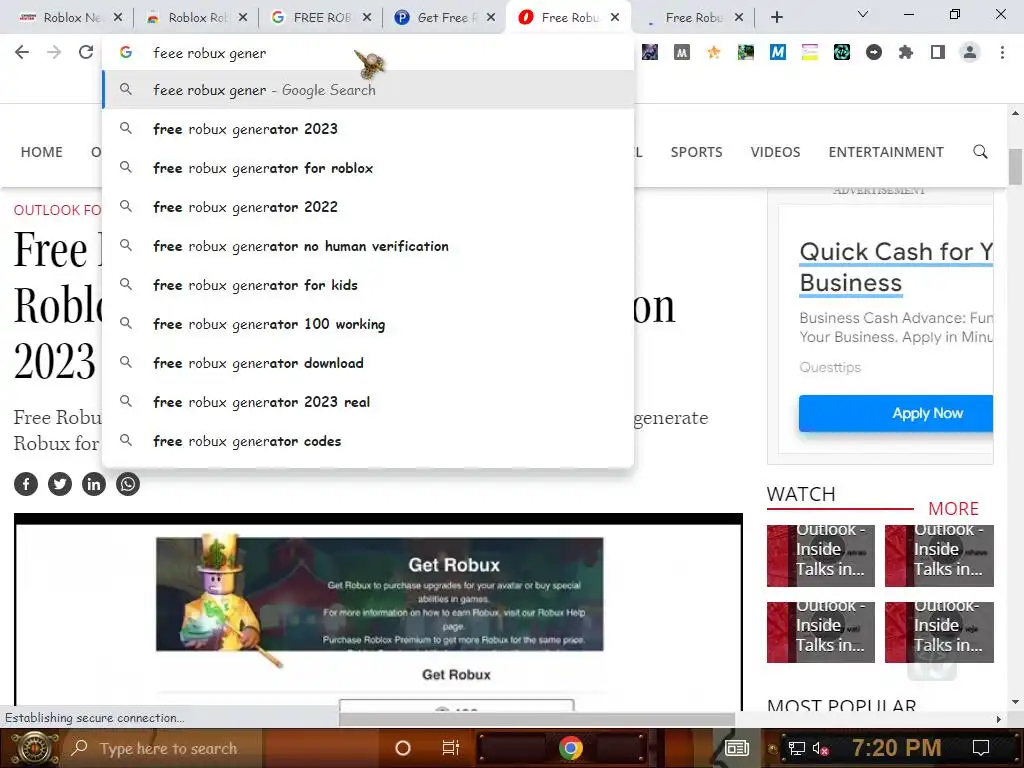Share article on WhatsApp
1024x768 pixels.
(x=128, y=484)
